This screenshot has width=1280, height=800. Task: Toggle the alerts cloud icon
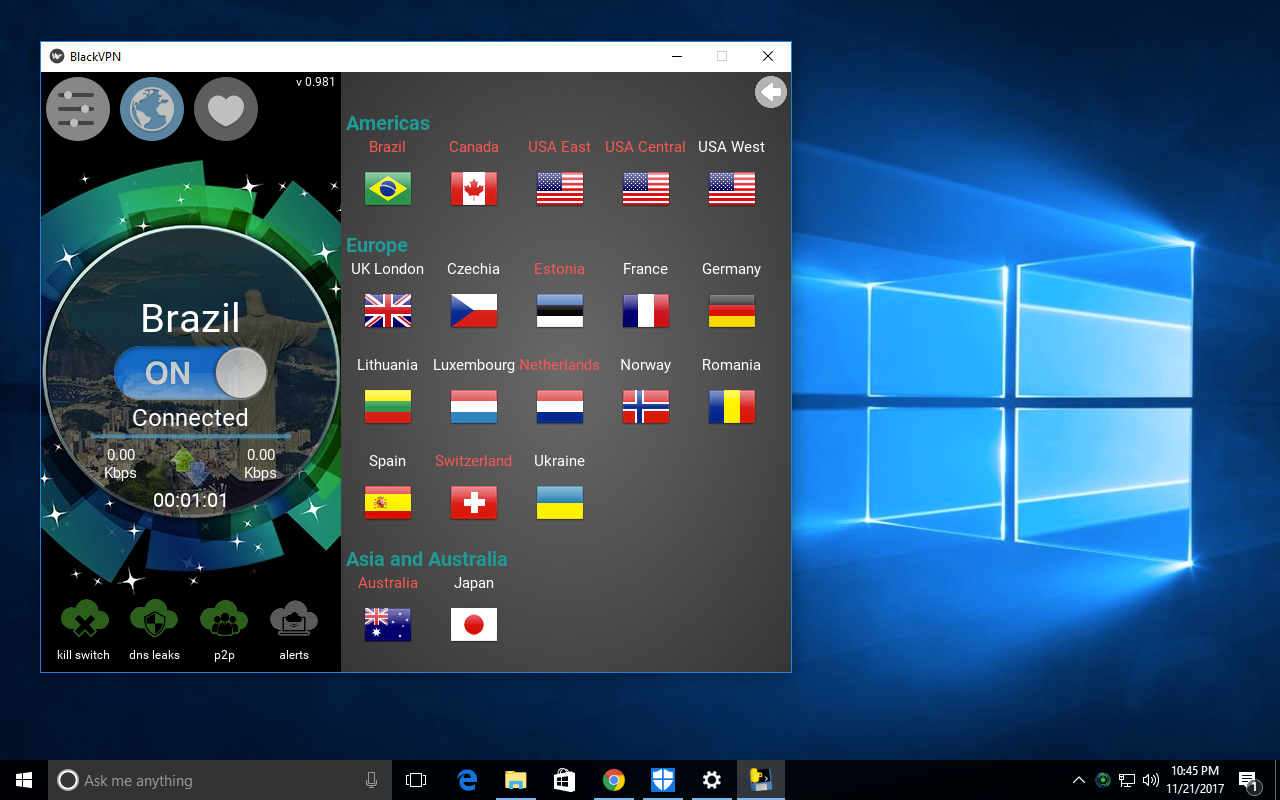(294, 620)
